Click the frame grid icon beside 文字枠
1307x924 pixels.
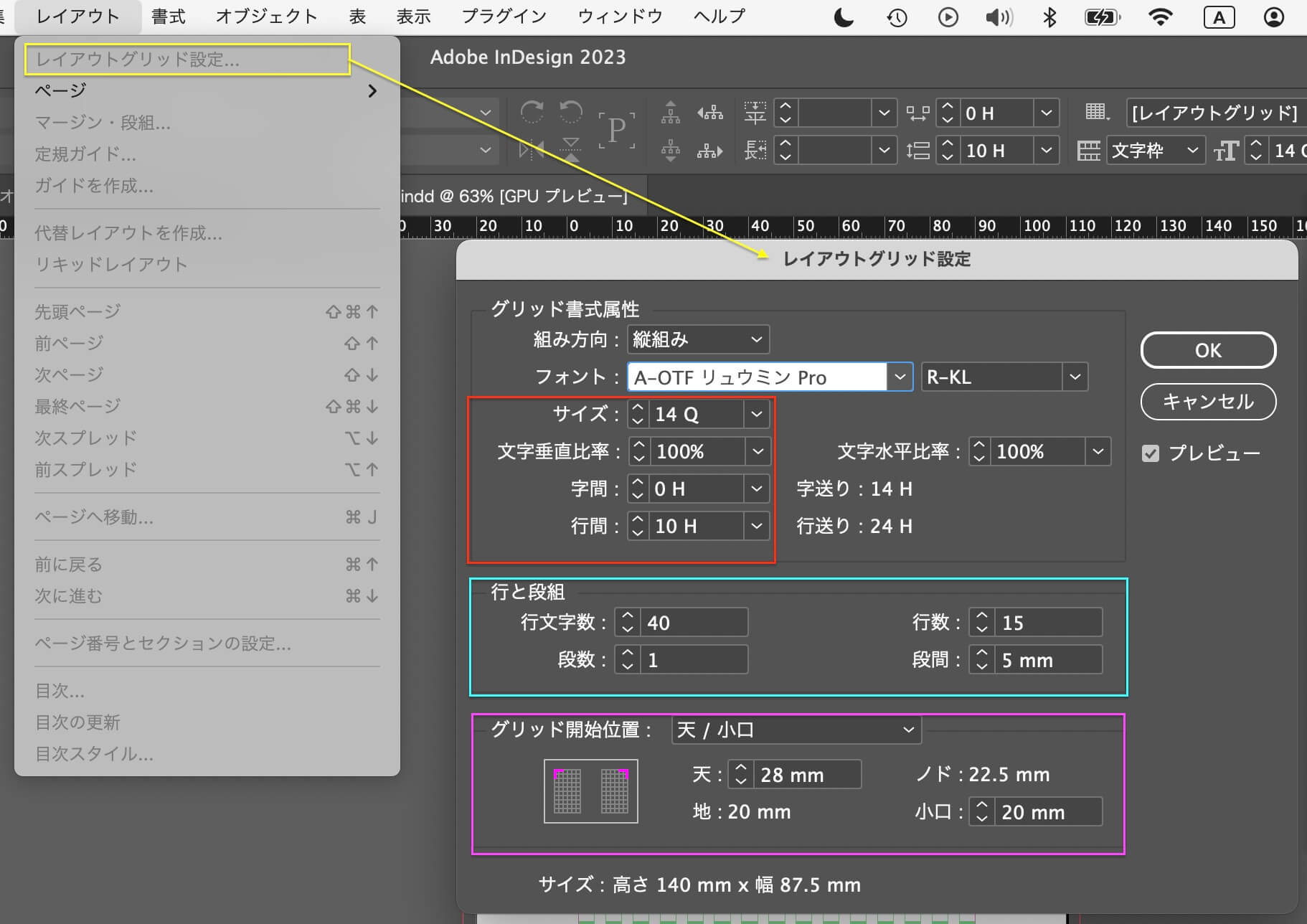1088,151
